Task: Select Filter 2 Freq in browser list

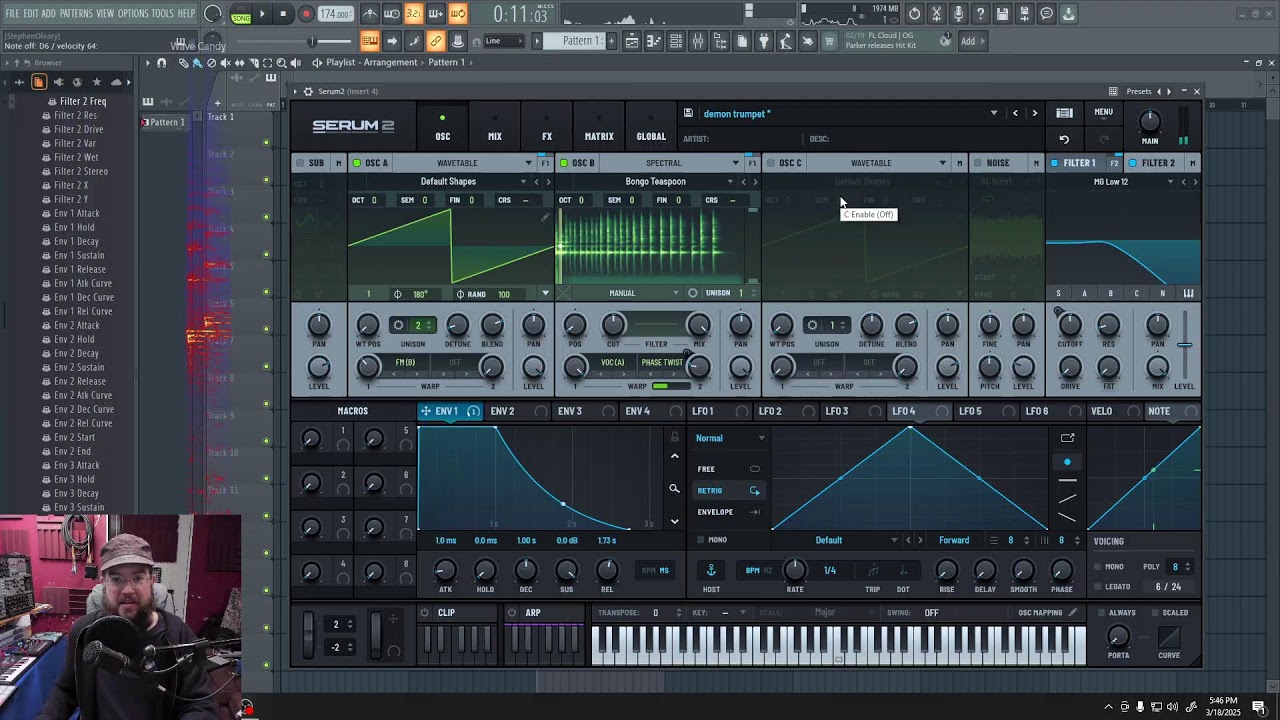Action: (x=83, y=101)
